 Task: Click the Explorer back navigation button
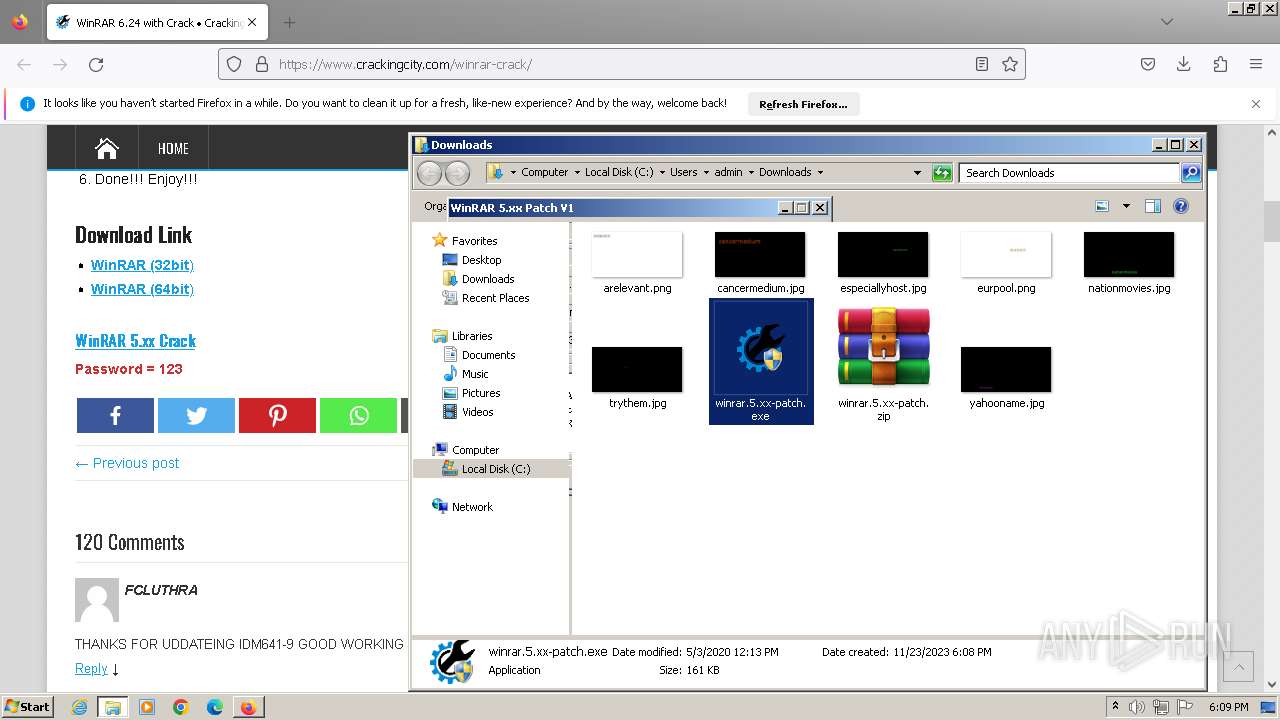point(429,173)
